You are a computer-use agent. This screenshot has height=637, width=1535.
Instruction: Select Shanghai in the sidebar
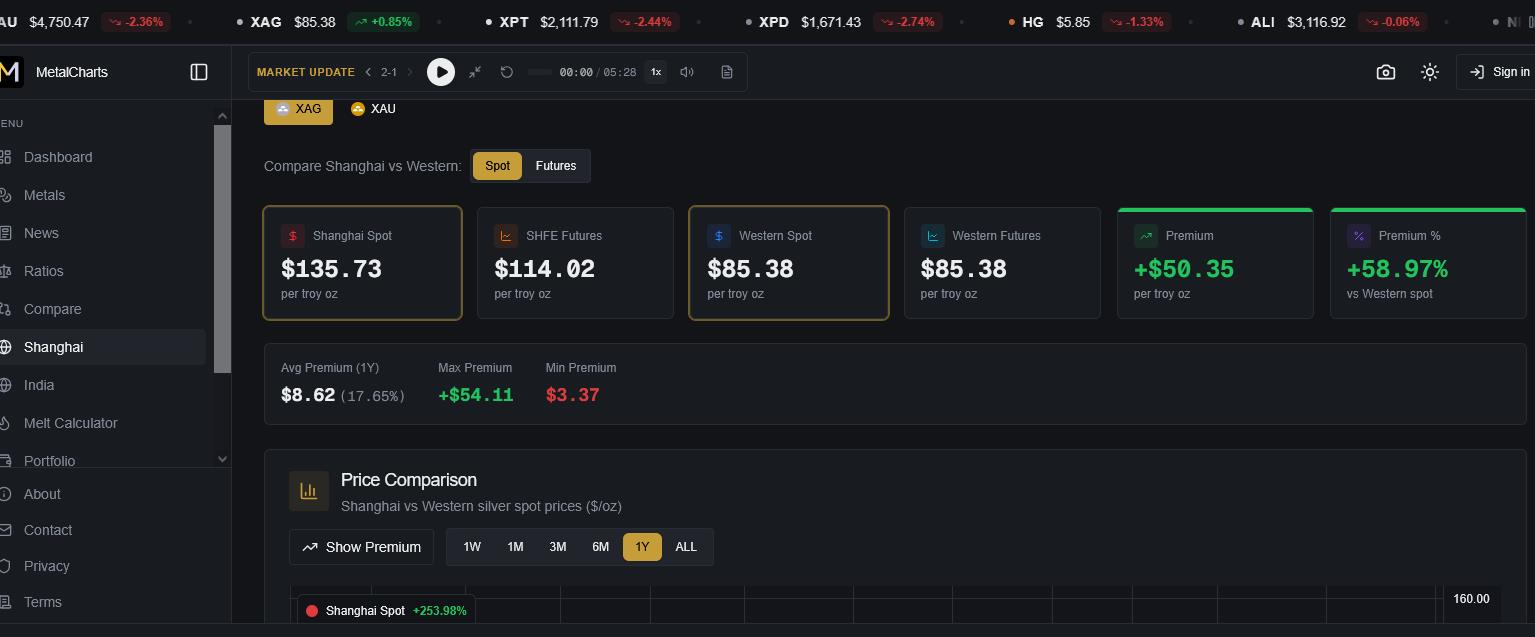103,347
